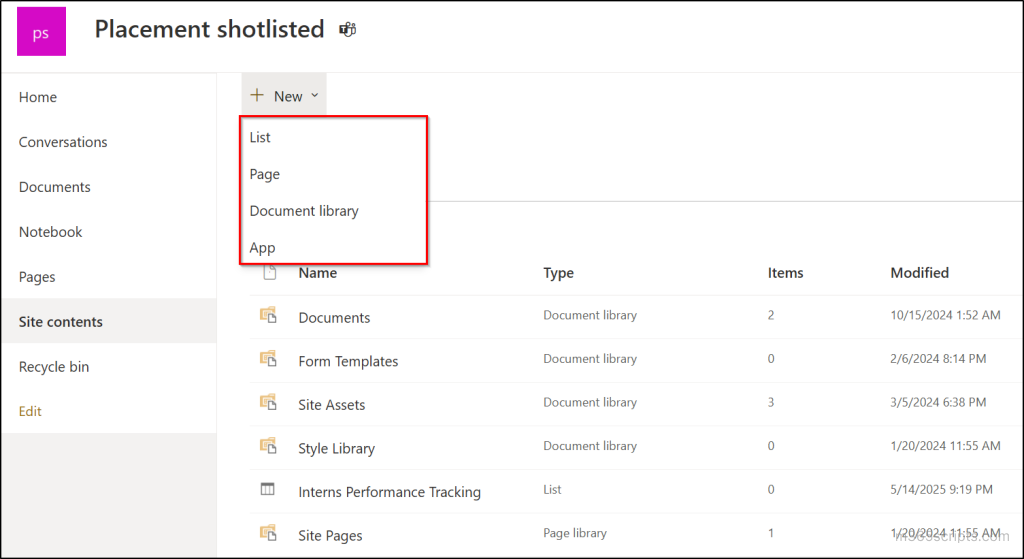This screenshot has height=559, width=1024.
Task: Click the Style Library row icon
Action: pos(267,447)
